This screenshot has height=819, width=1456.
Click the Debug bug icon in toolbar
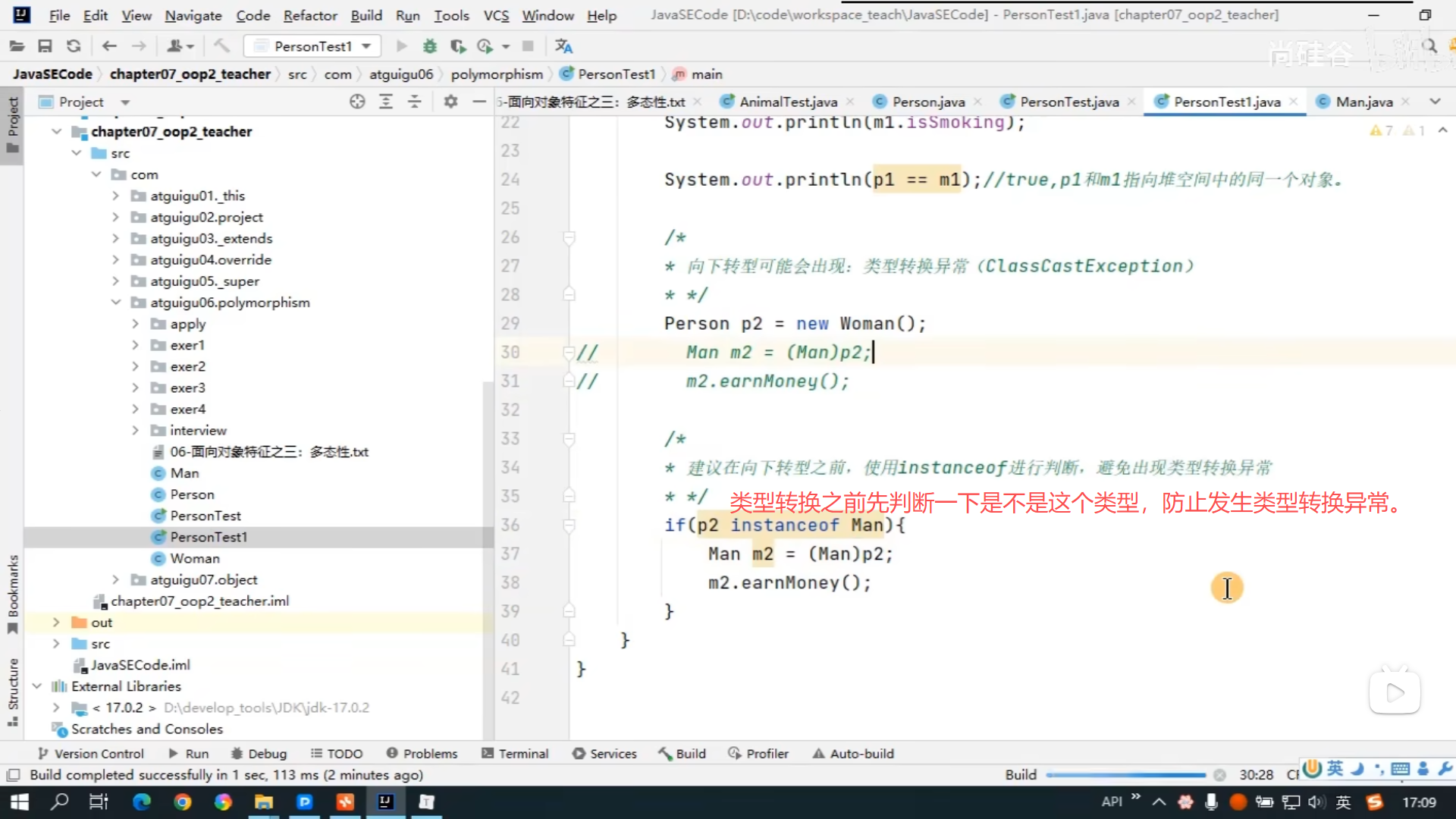tap(430, 46)
